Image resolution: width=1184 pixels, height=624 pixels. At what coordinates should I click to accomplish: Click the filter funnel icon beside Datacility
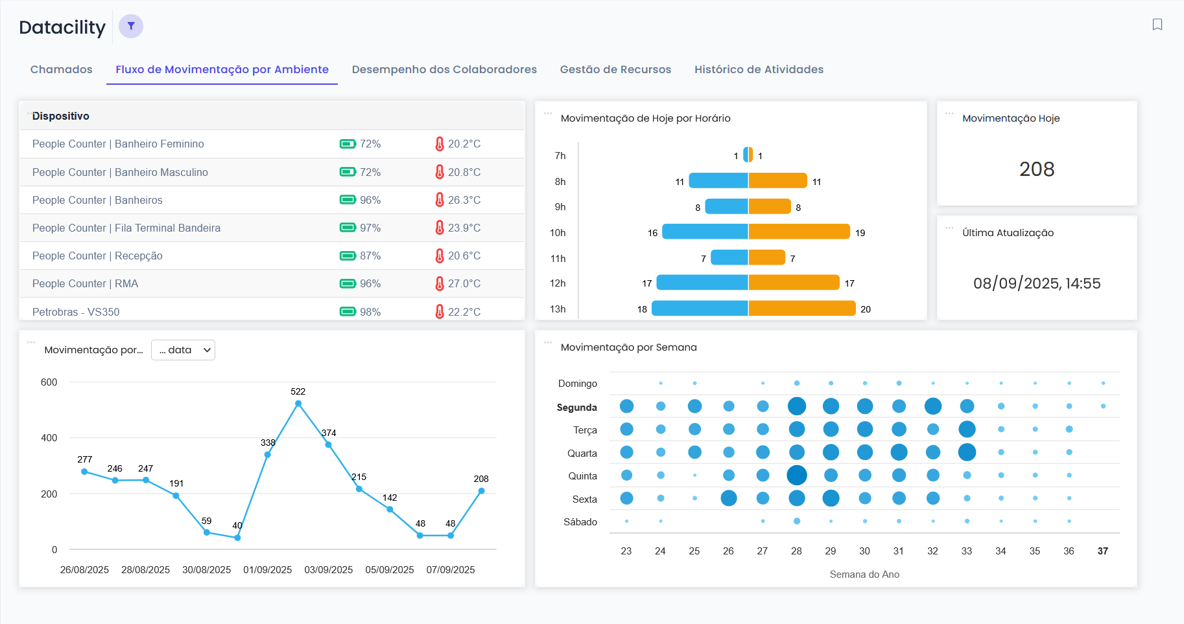131,26
